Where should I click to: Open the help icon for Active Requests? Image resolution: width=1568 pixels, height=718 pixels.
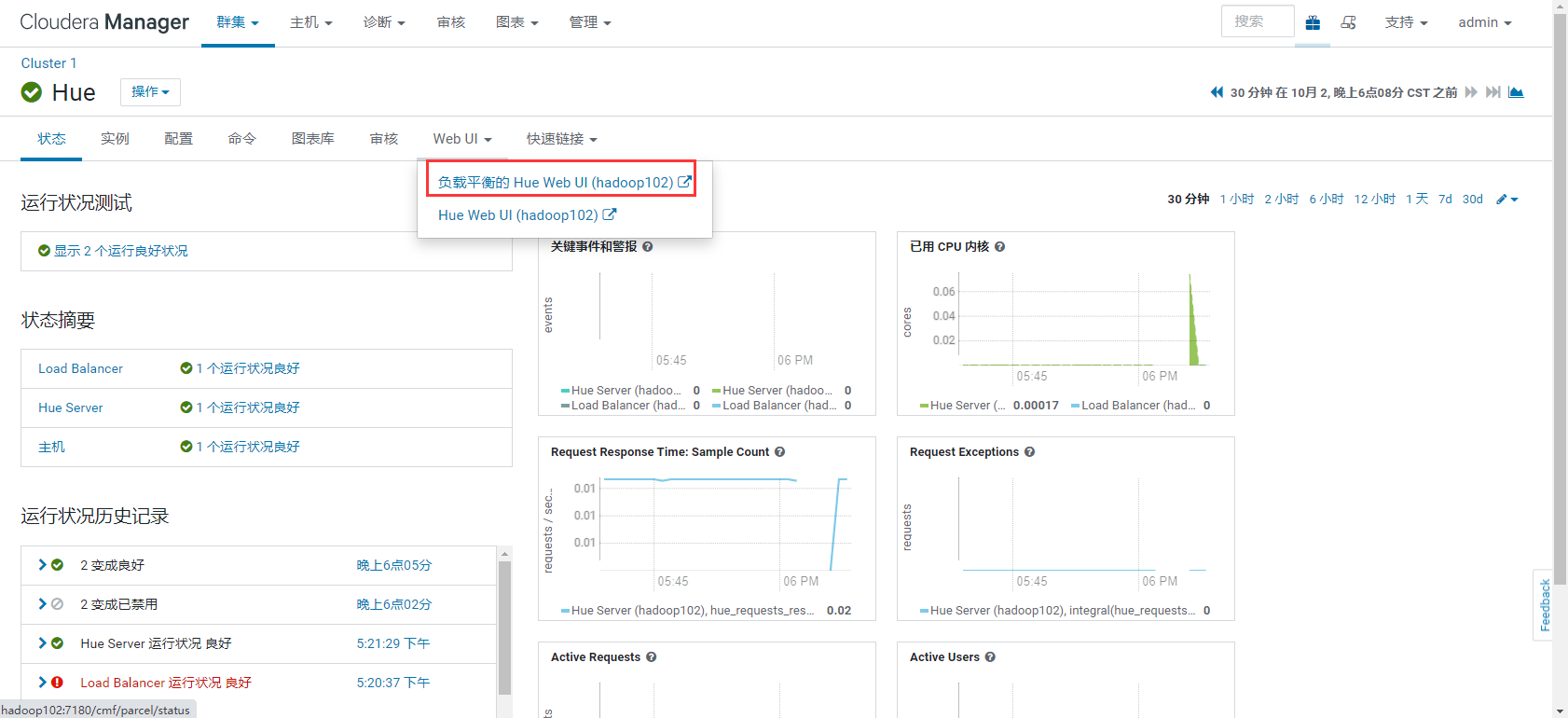click(x=651, y=657)
